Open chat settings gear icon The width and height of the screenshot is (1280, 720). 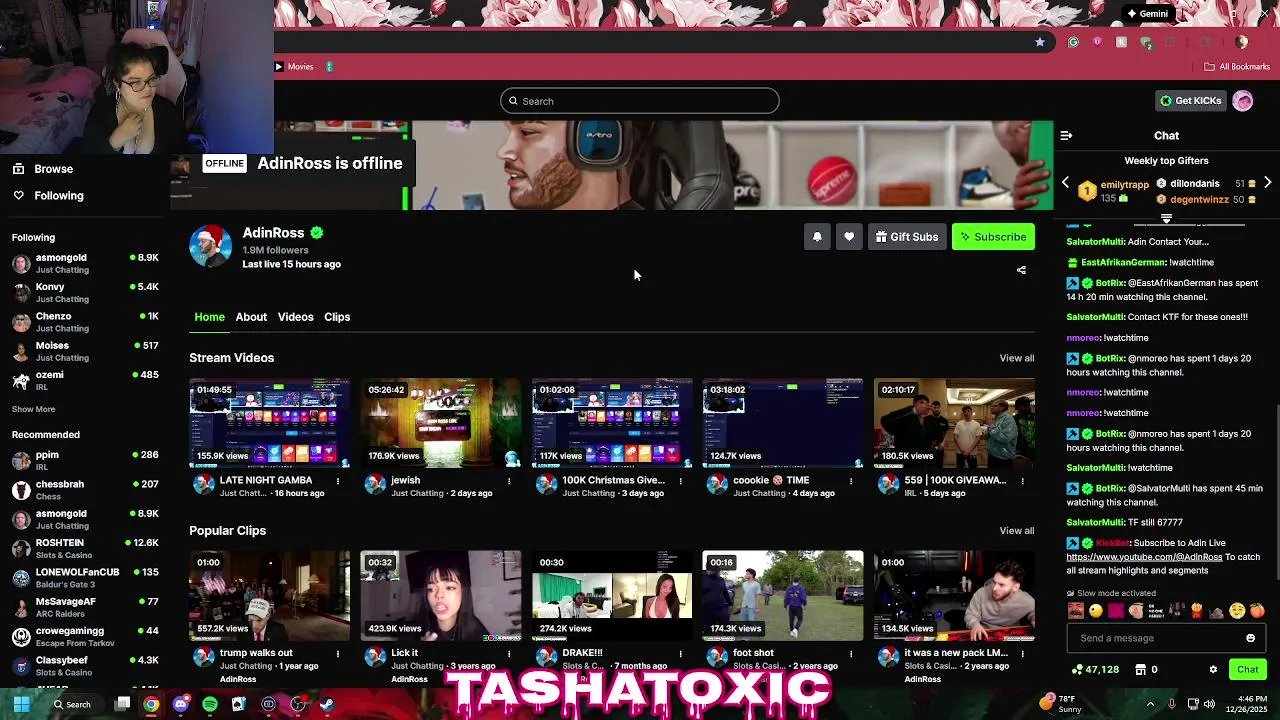[x=1213, y=670]
